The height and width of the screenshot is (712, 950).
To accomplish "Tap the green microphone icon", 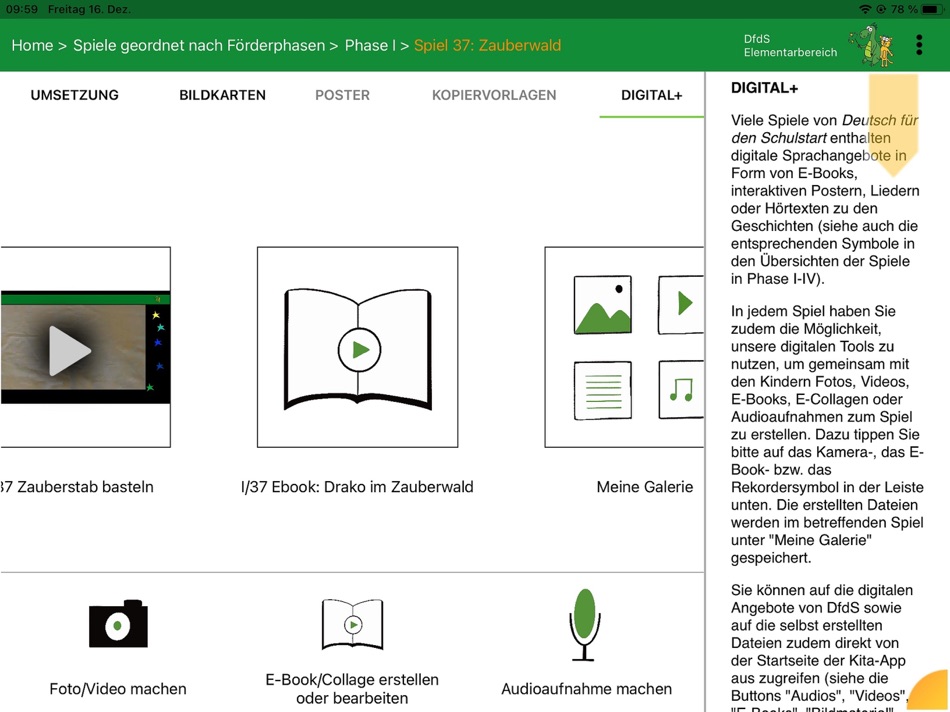I will pos(585,625).
